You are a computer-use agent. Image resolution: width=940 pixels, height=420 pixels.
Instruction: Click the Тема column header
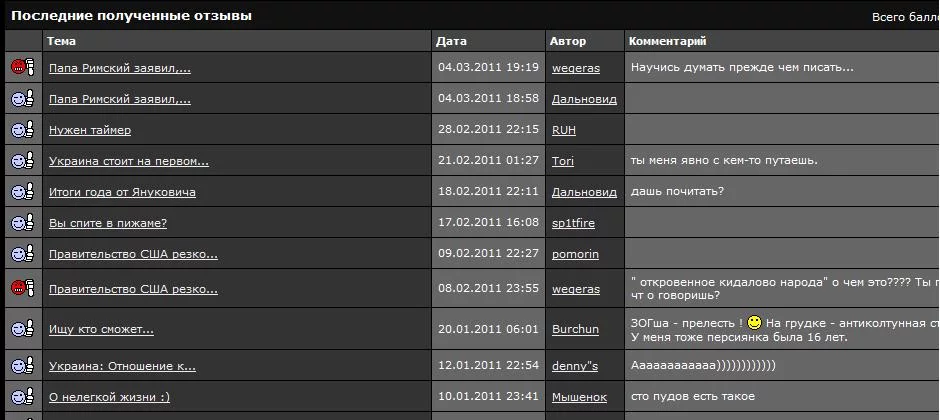(x=61, y=41)
